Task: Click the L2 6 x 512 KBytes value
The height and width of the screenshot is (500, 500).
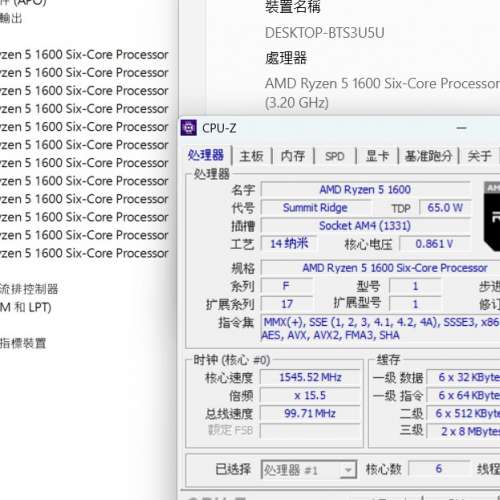Action: click(x=464, y=413)
